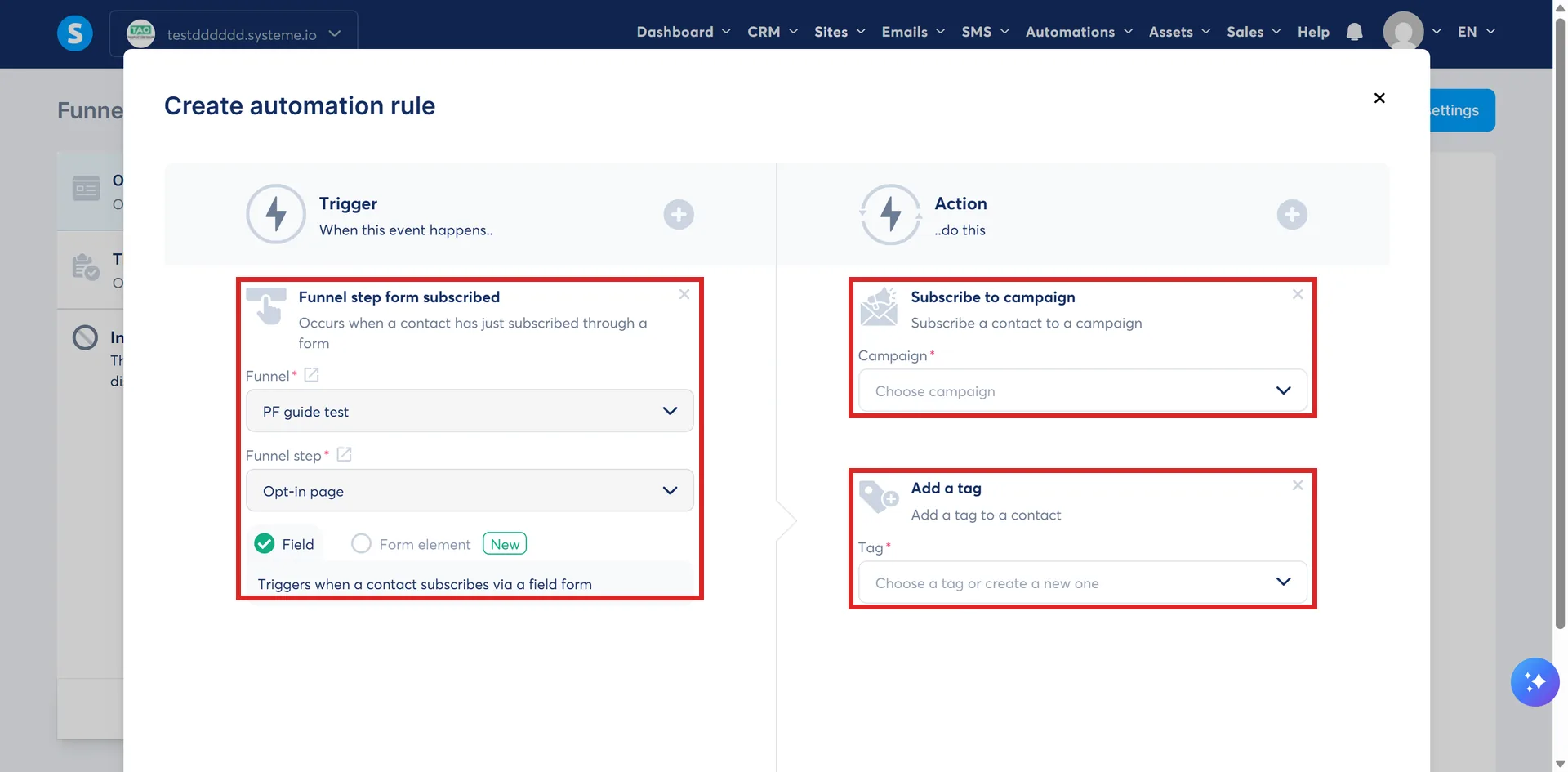This screenshot has width=1568, height=772.
Task: Open the EN language dropdown
Action: [1477, 32]
